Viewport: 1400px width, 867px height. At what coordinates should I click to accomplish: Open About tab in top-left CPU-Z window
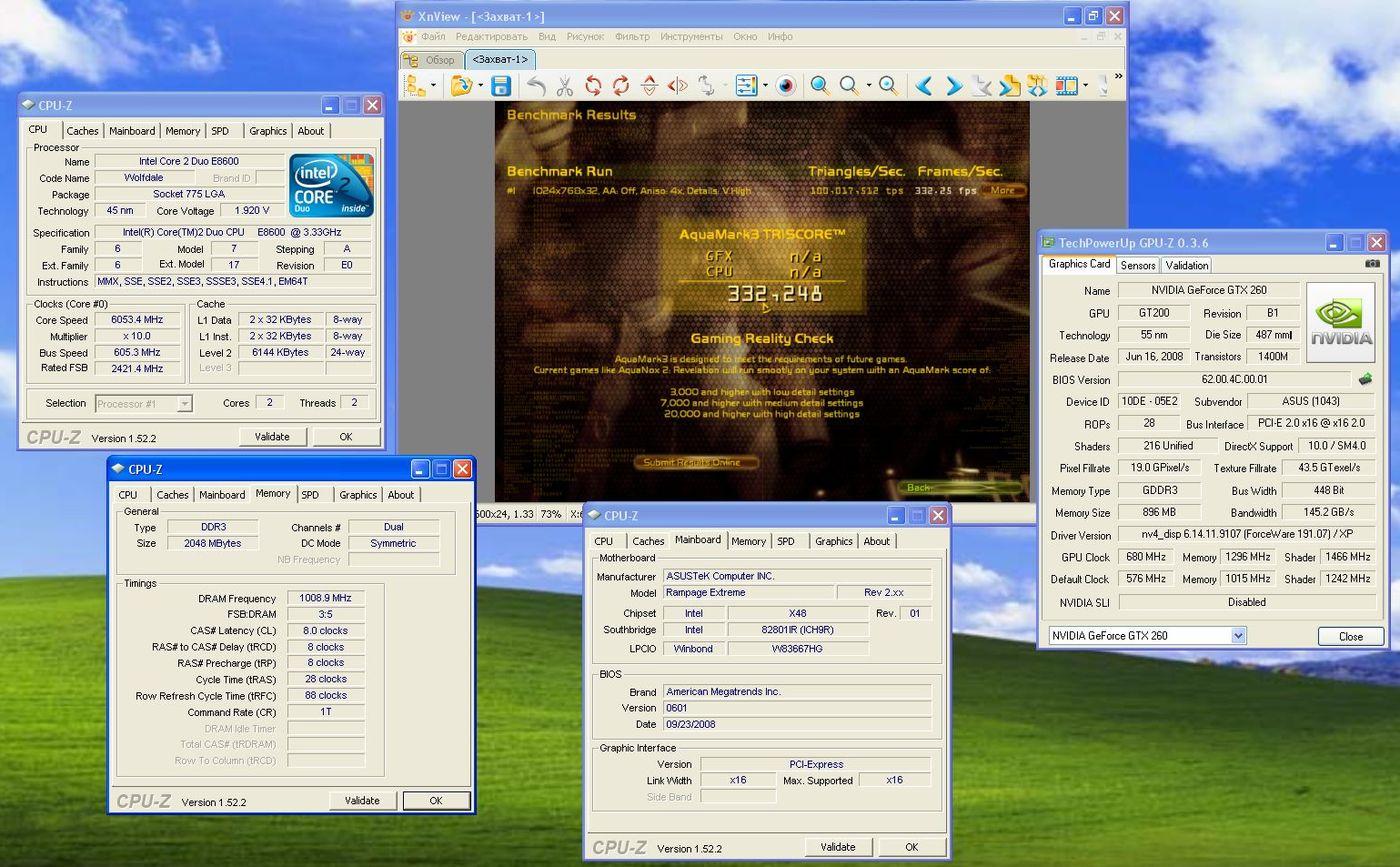coord(311,131)
